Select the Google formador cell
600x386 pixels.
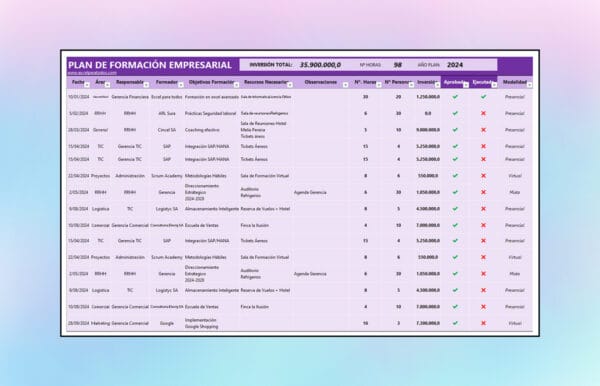[x=167, y=323]
